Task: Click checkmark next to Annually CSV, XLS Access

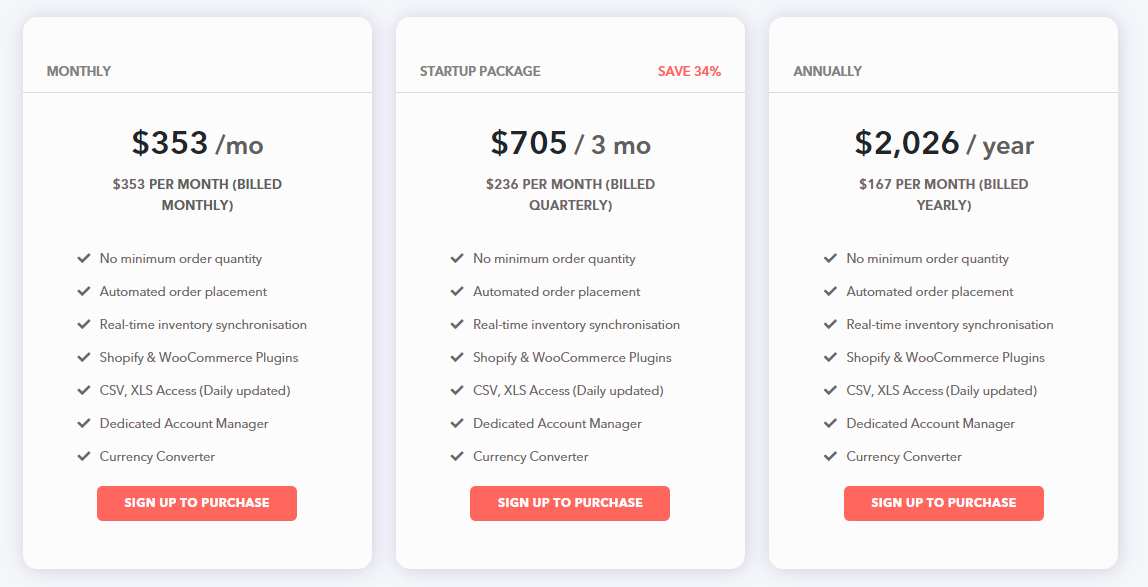Action: [x=830, y=390]
